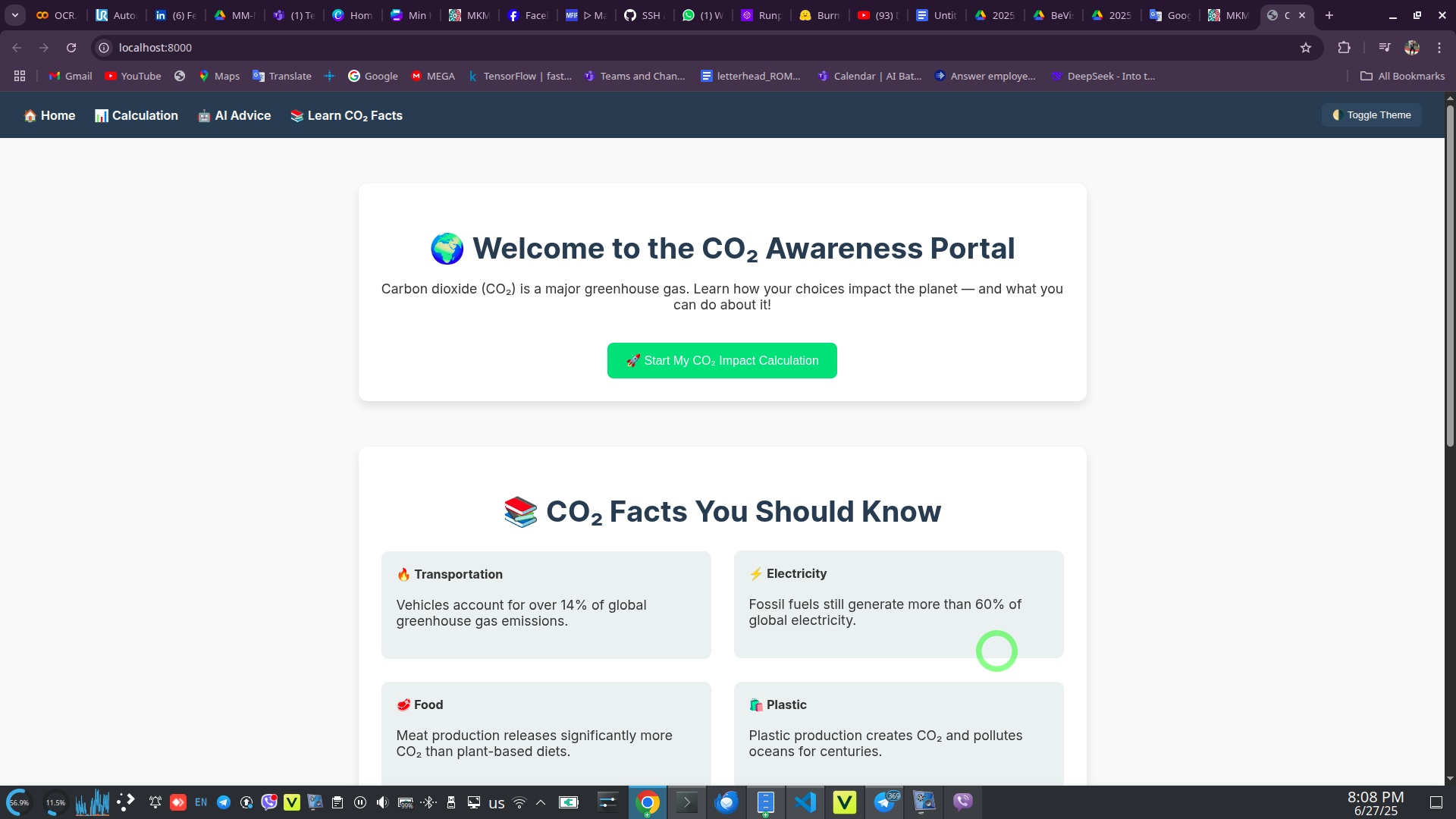Open the apps grid in bookmarks bar
This screenshot has height=819, width=1456.
20,76
